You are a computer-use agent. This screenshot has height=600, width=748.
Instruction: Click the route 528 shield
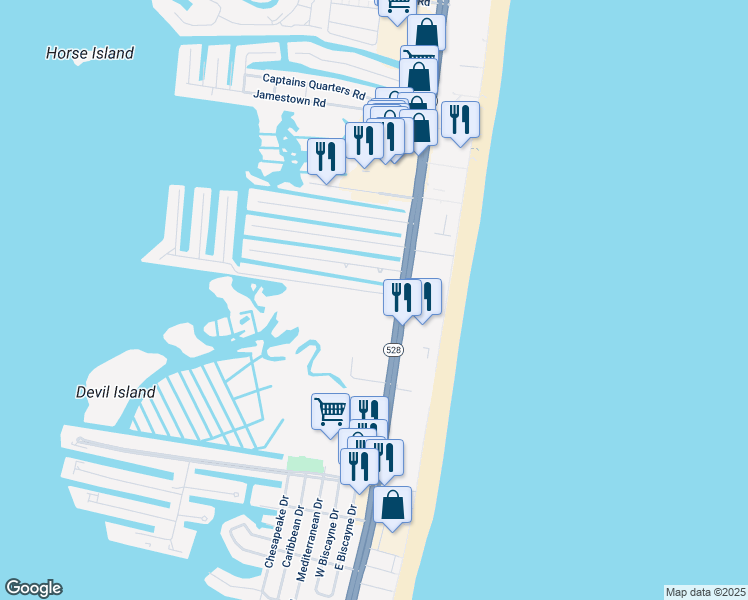[393, 350]
